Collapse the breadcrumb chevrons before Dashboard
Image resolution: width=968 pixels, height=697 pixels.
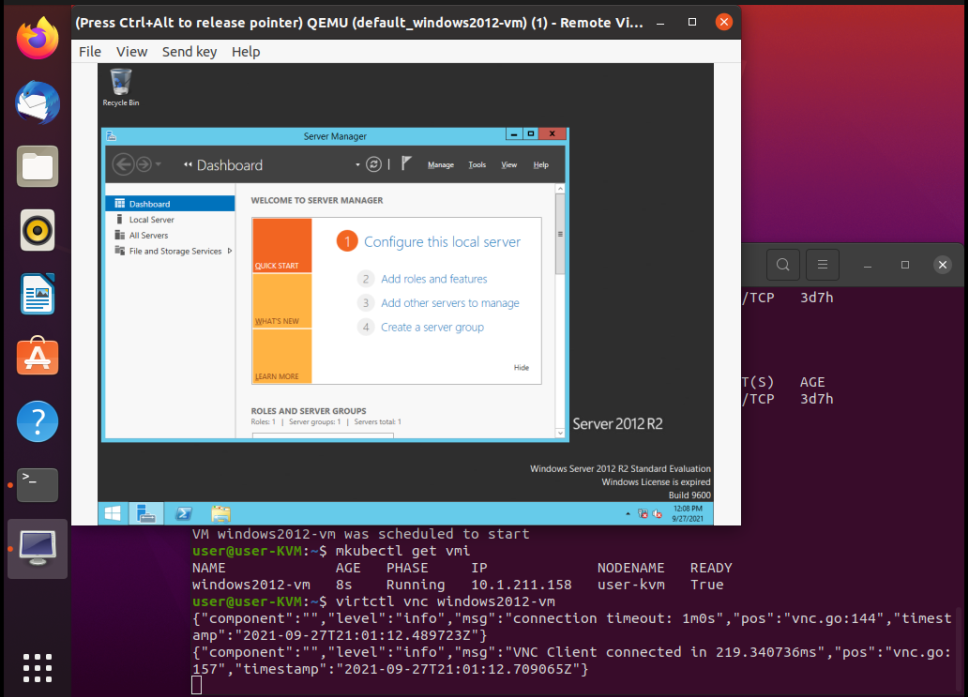(188, 164)
